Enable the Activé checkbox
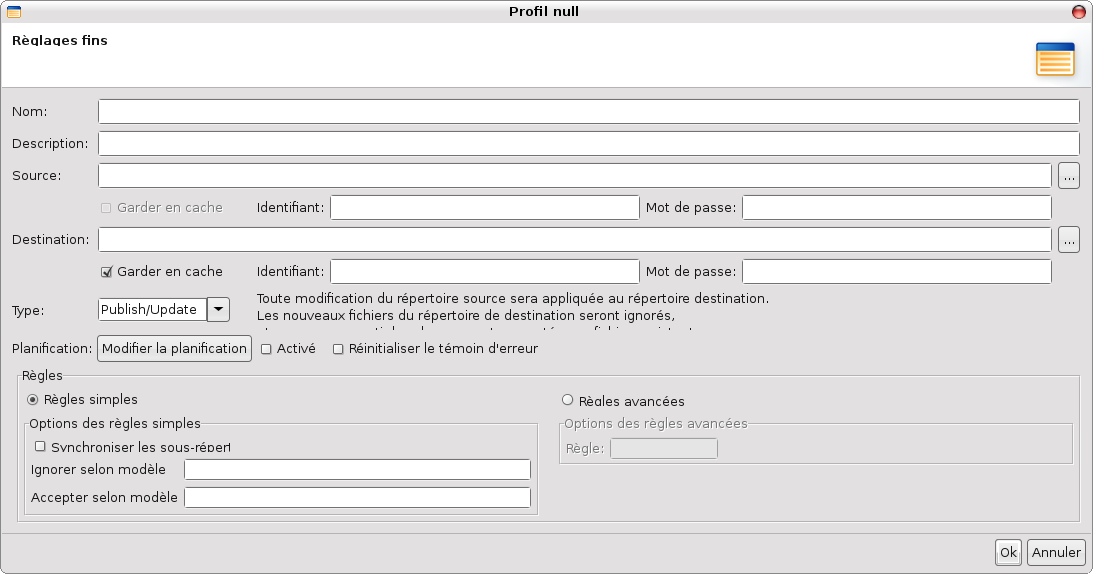 266,349
